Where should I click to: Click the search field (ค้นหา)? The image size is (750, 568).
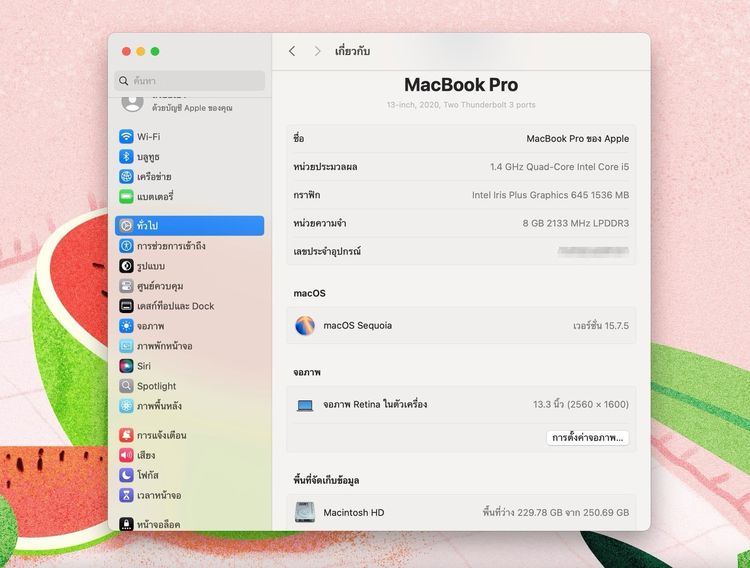click(190, 80)
